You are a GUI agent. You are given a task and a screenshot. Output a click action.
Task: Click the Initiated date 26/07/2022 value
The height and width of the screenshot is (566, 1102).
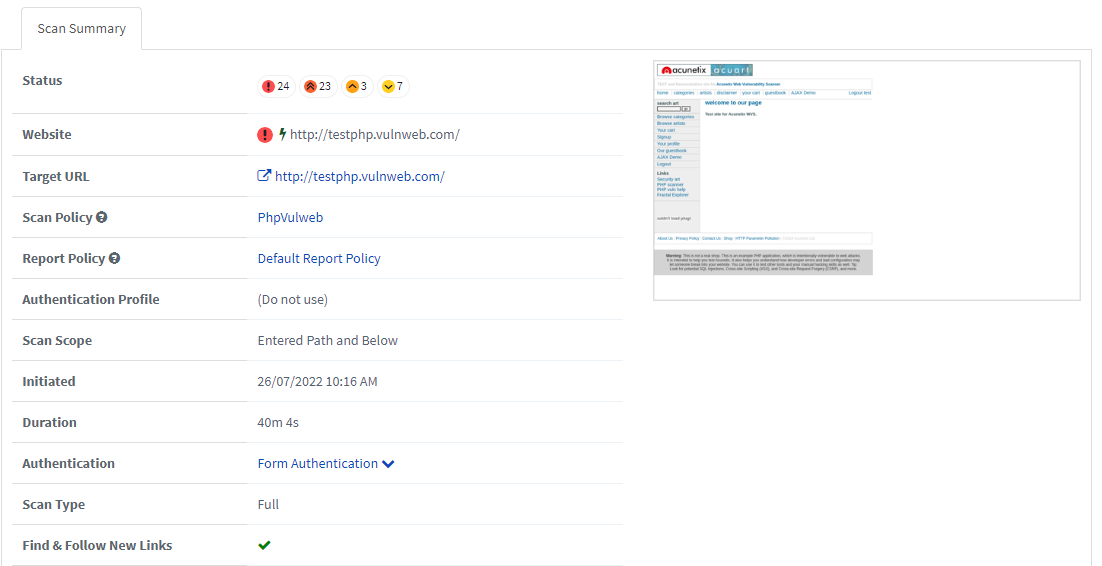[317, 382]
